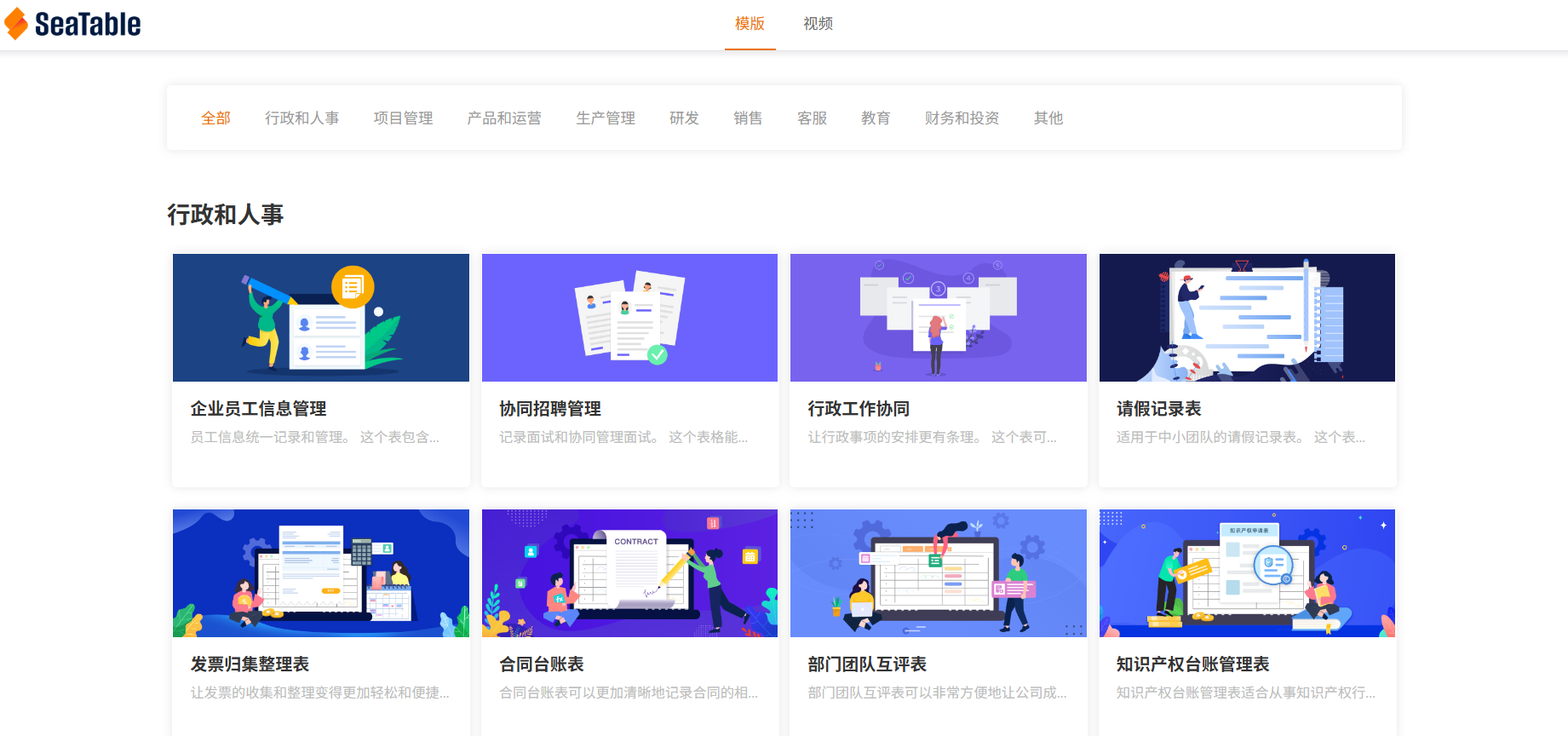
Task: Open the 请假记录表 template illustration
Action: [1247, 318]
